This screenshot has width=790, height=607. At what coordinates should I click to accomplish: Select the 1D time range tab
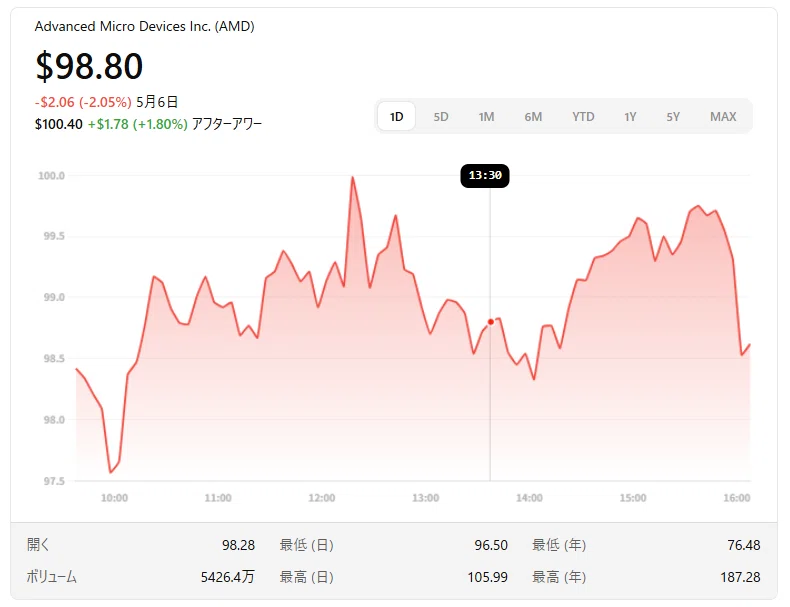[x=397, y=117]
